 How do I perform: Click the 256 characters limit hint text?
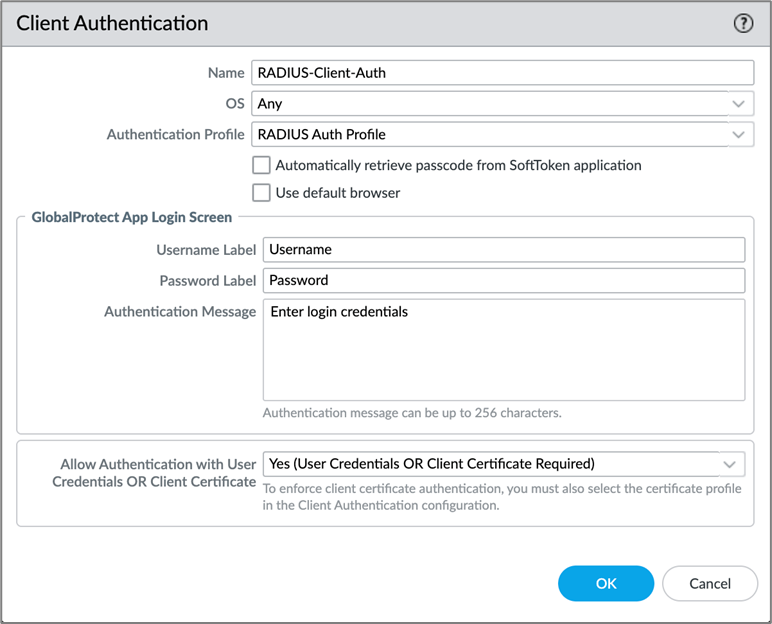(411, 413)
